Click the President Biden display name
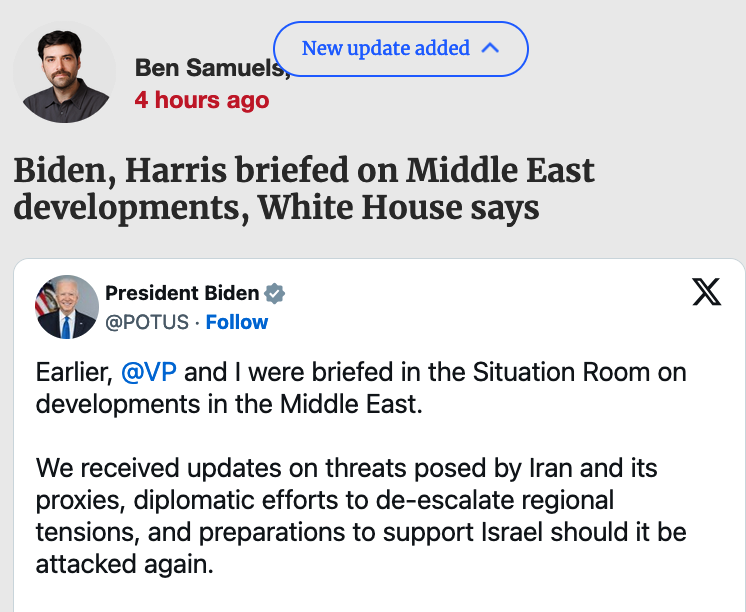Viewport: 746px width, 612px height. 182,293
